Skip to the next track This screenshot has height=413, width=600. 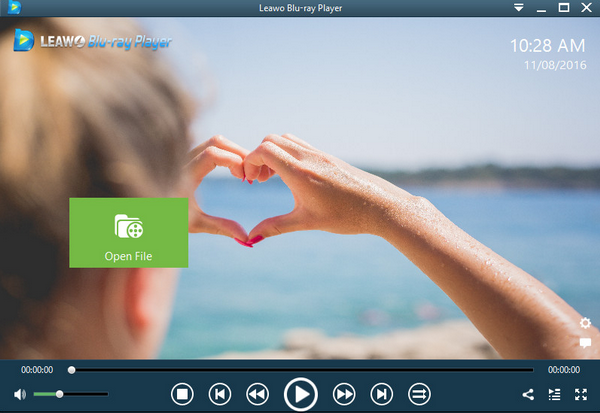[382, 394]
